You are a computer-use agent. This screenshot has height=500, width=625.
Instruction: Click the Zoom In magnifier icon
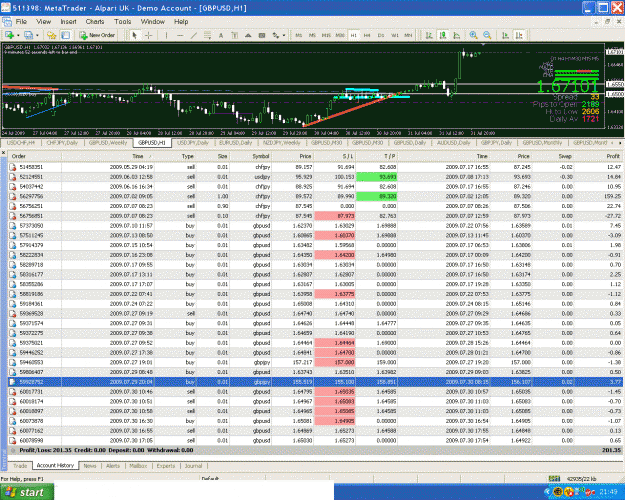point(473,35)
